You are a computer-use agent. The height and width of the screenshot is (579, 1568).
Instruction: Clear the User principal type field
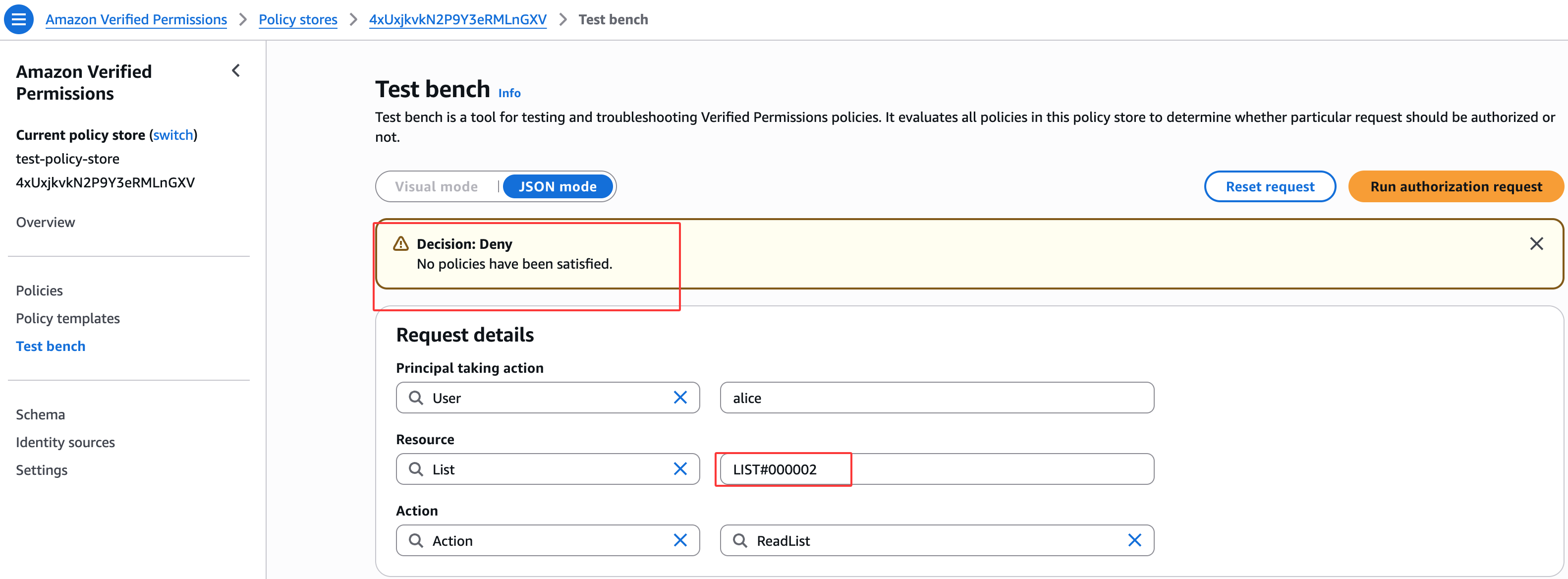pos(680,398)
